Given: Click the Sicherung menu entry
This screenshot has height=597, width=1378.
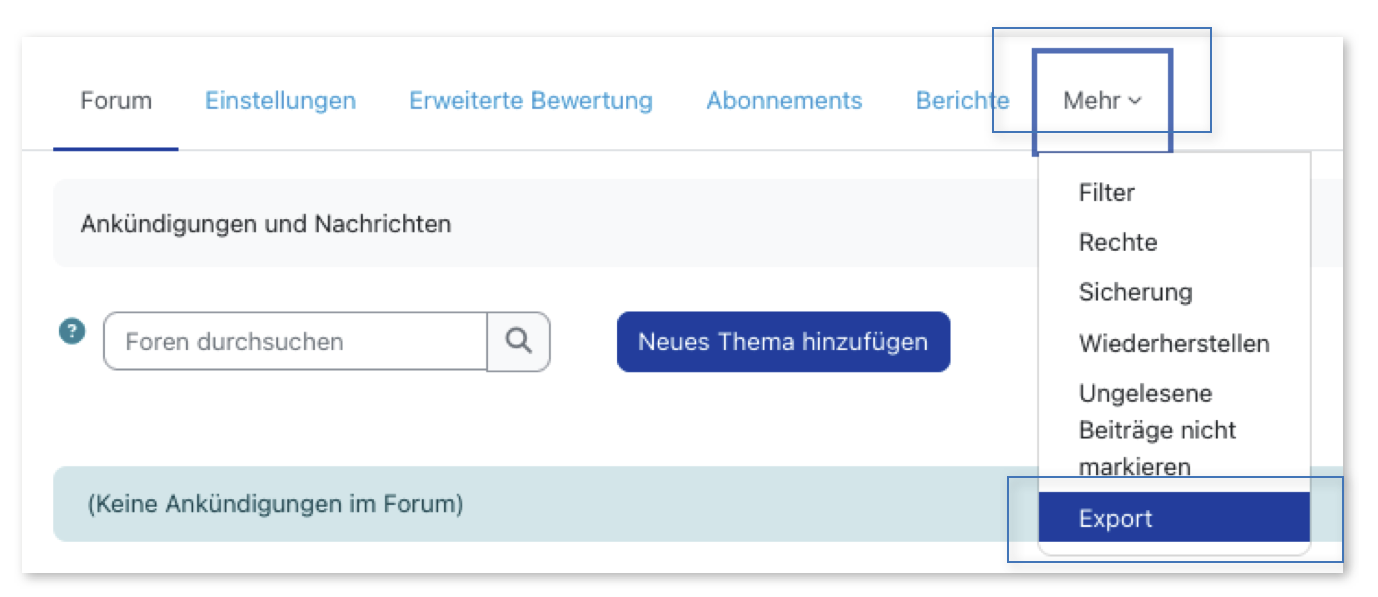Looking at the screenshot, I should click(x=1135, y=292).
